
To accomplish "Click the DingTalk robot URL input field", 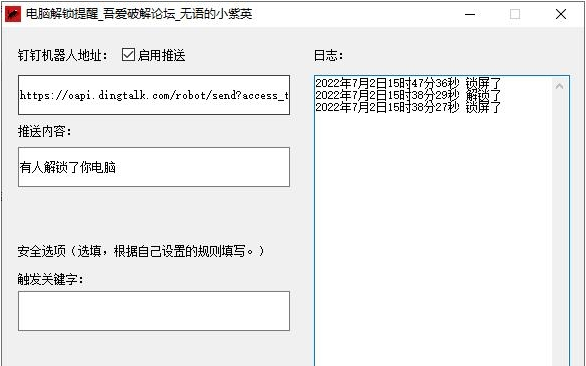I will point(154,95).
